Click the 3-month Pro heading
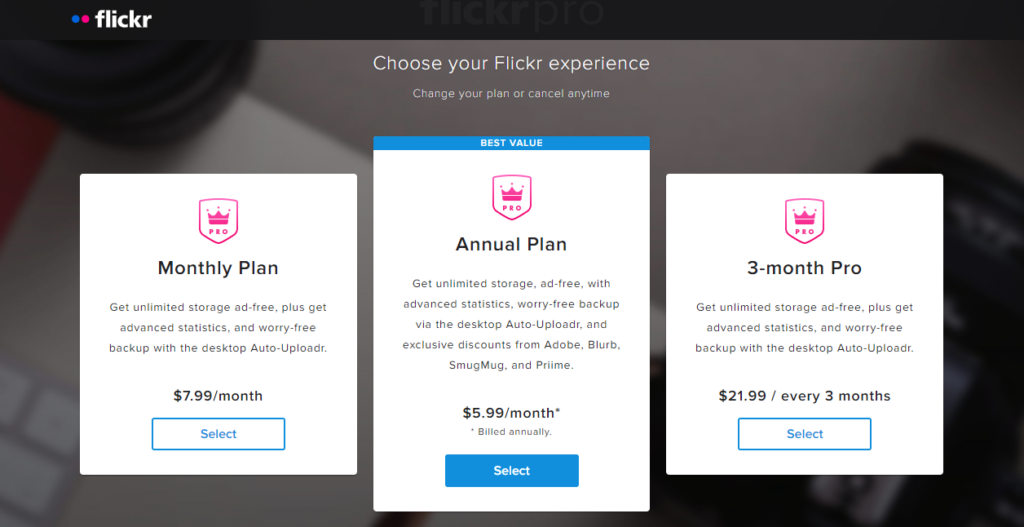Screen dimensions: 1024x527 [x=804, y=268]
